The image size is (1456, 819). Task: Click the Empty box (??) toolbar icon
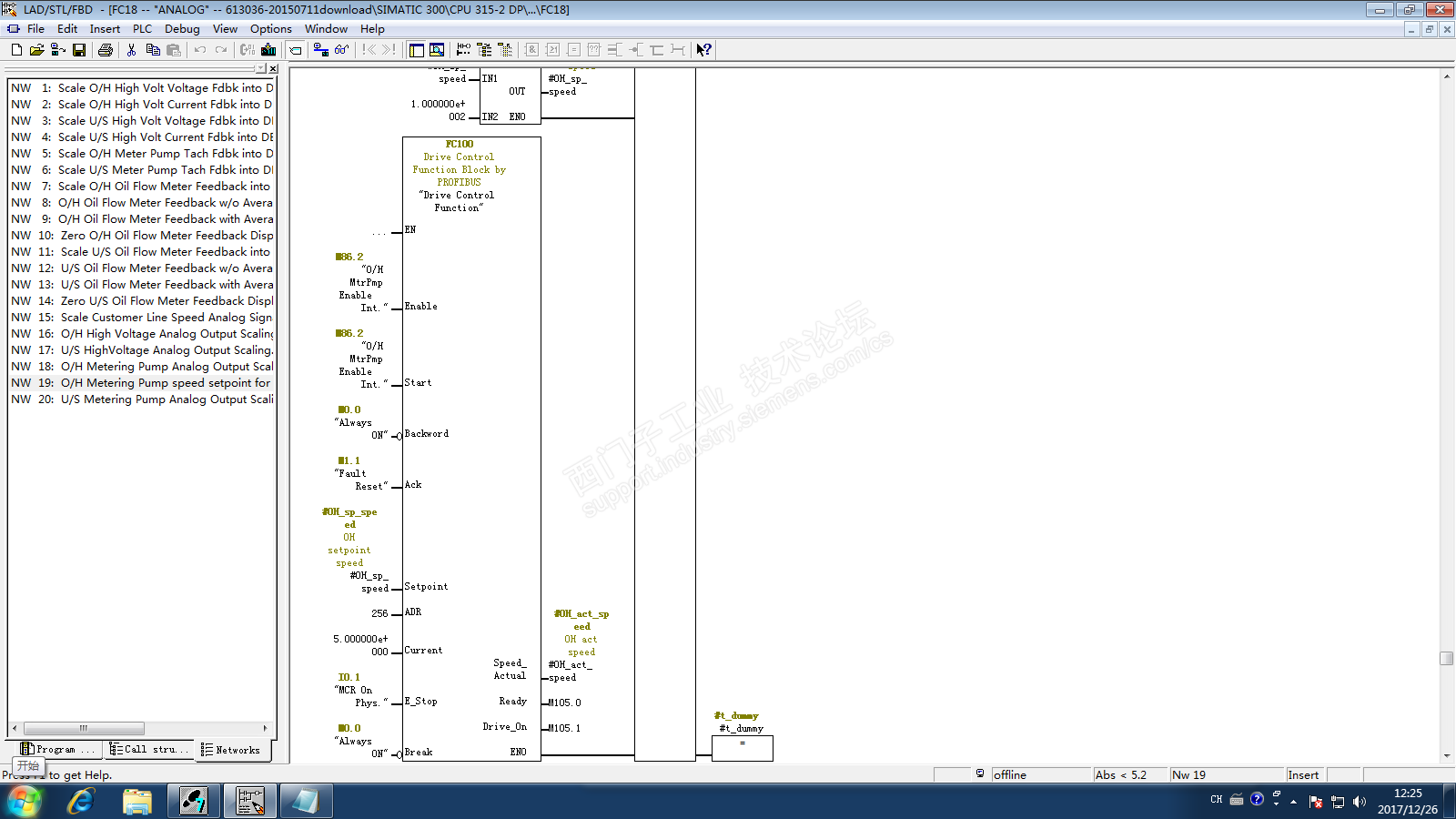coord(594,50)
